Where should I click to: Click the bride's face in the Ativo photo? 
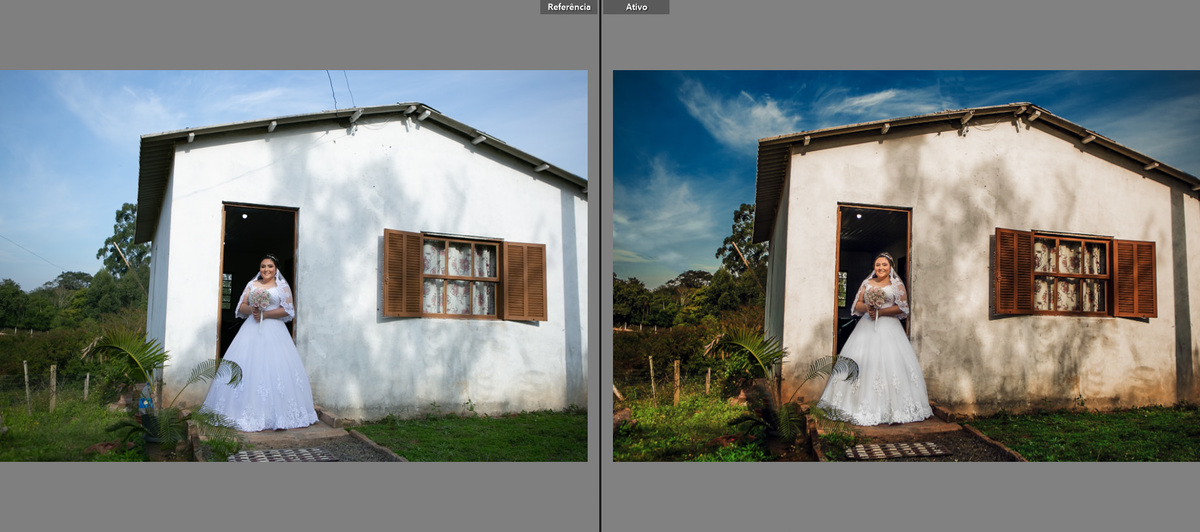[883, 266]
